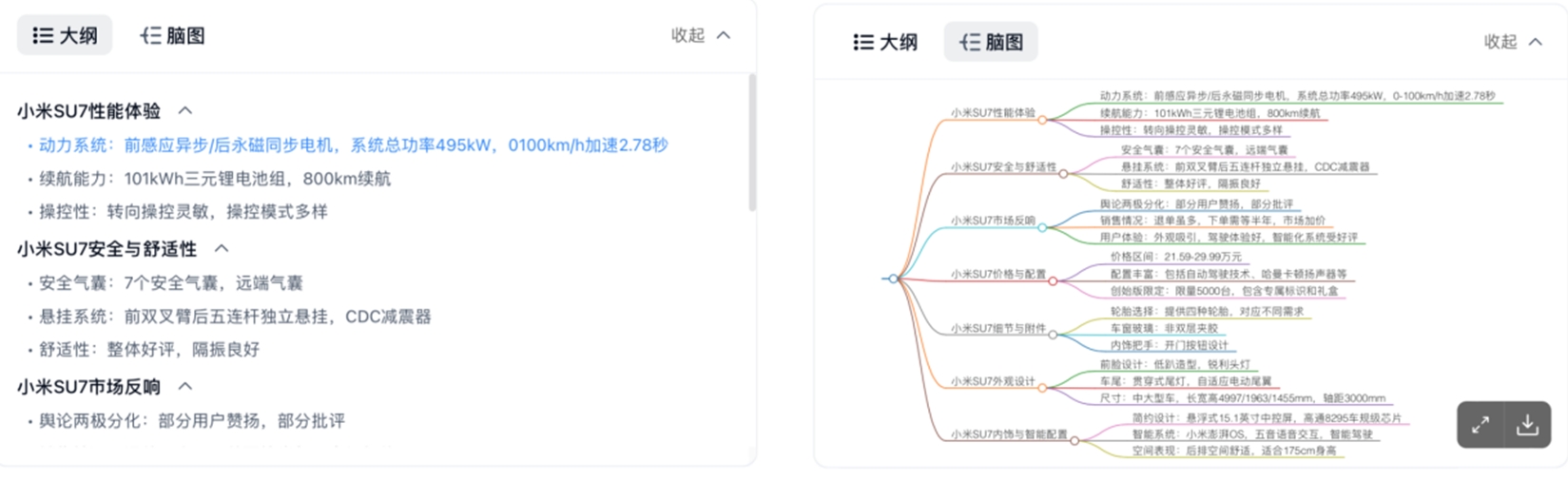
Task: Click mind map branch label 小米SU7外观设计
Action: click(993, 381)
